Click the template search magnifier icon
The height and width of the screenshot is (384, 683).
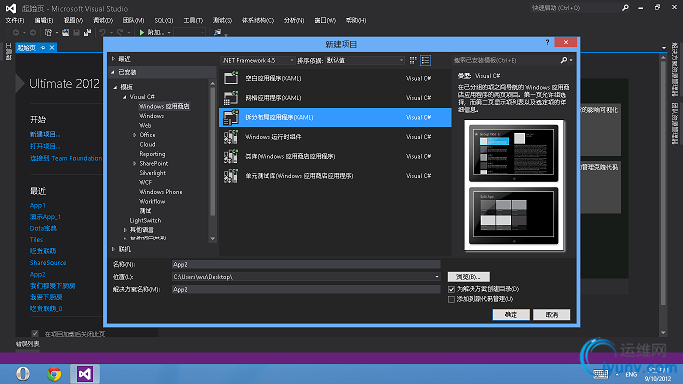(x=564, y=60)
